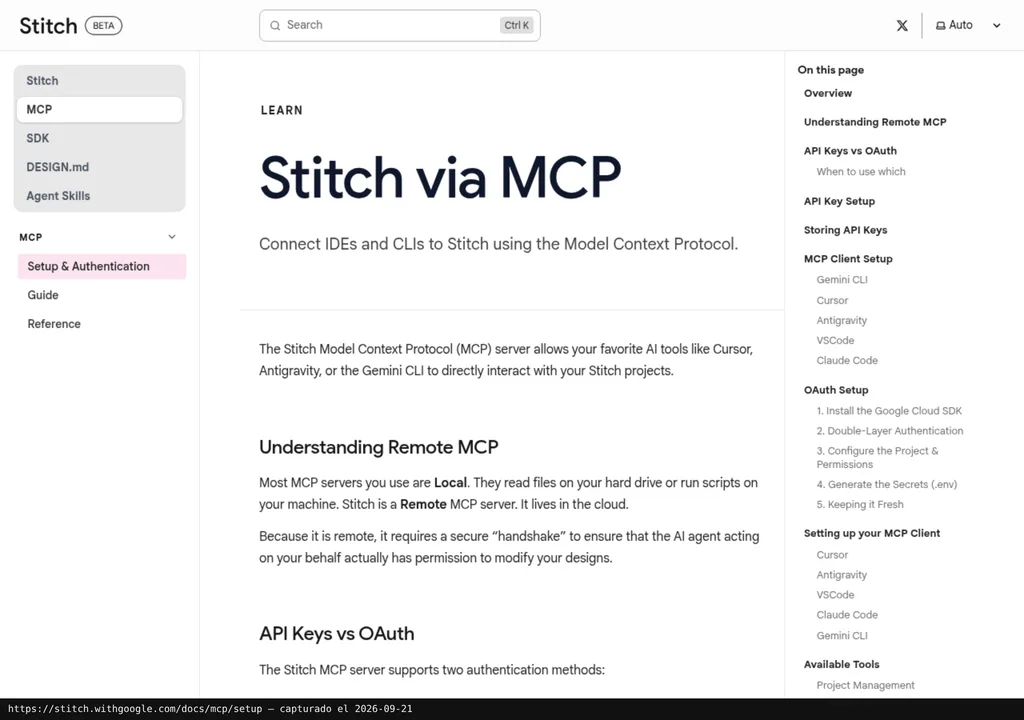Click the Stitch logo text
Screen dimensions: 1024x720
[x=48, y=25]
